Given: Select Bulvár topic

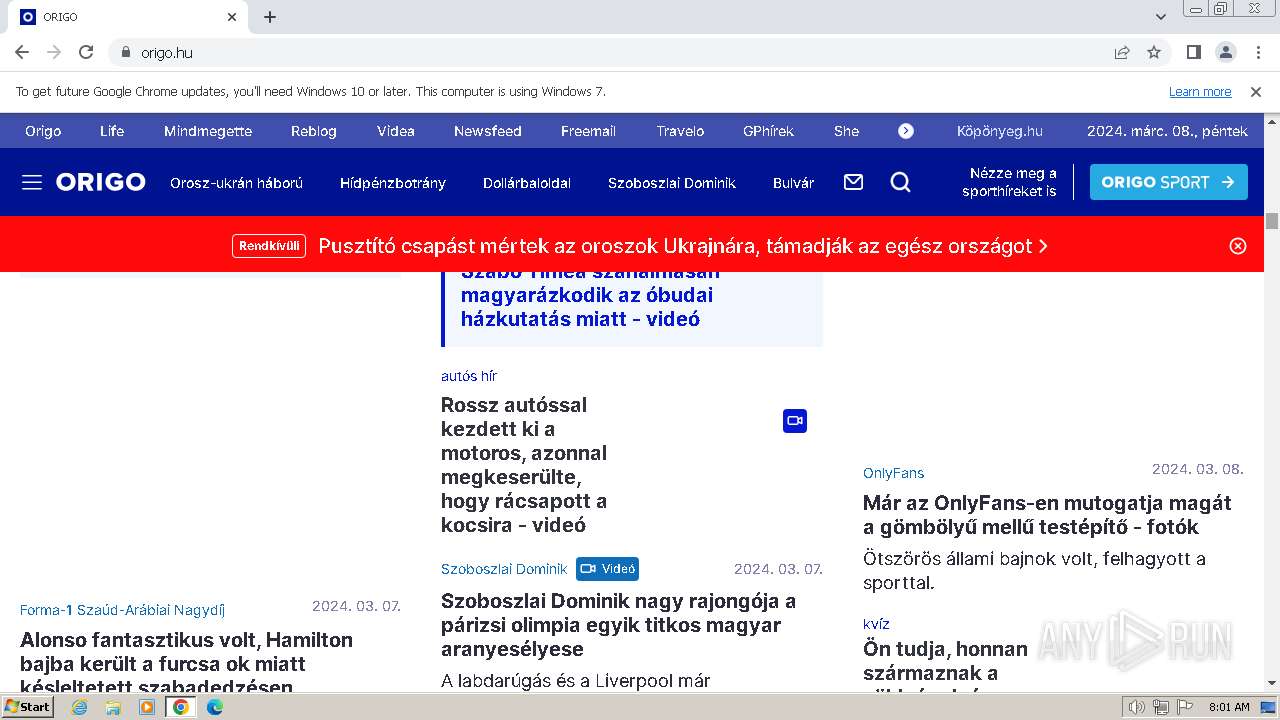Looking at the screenshot, I should [793, 183].
